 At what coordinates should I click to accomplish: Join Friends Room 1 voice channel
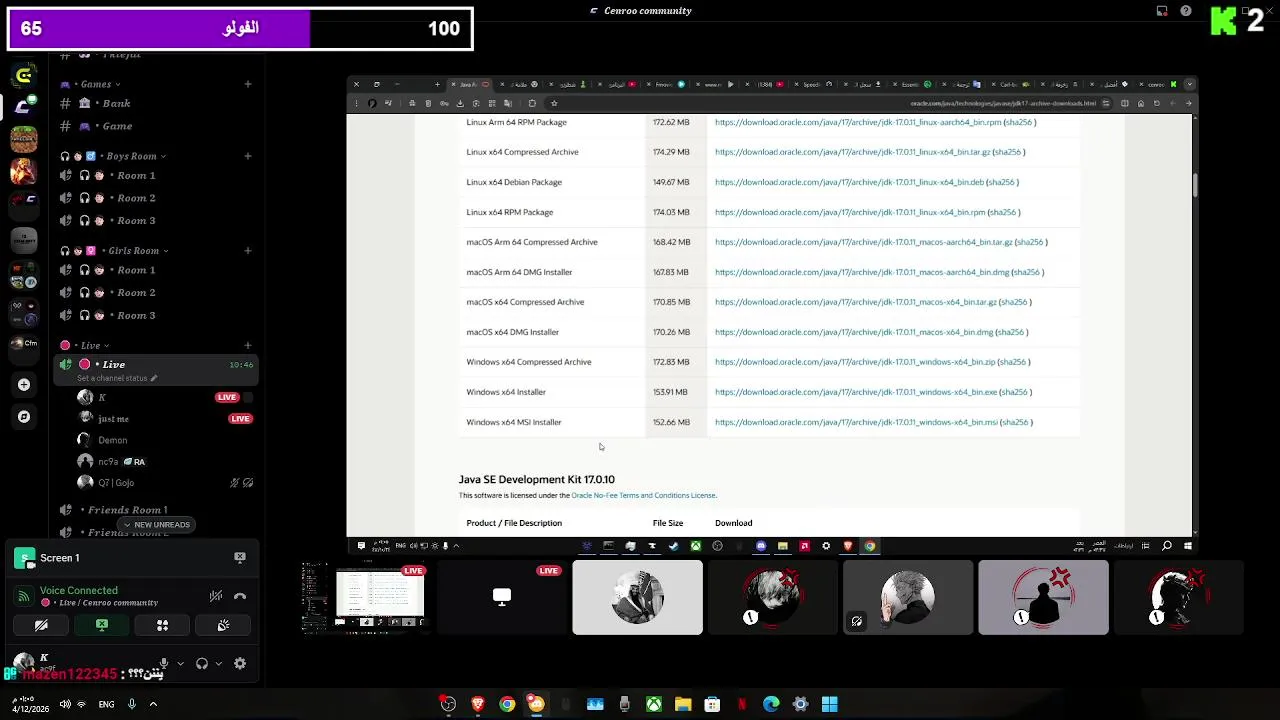(156, 510)
